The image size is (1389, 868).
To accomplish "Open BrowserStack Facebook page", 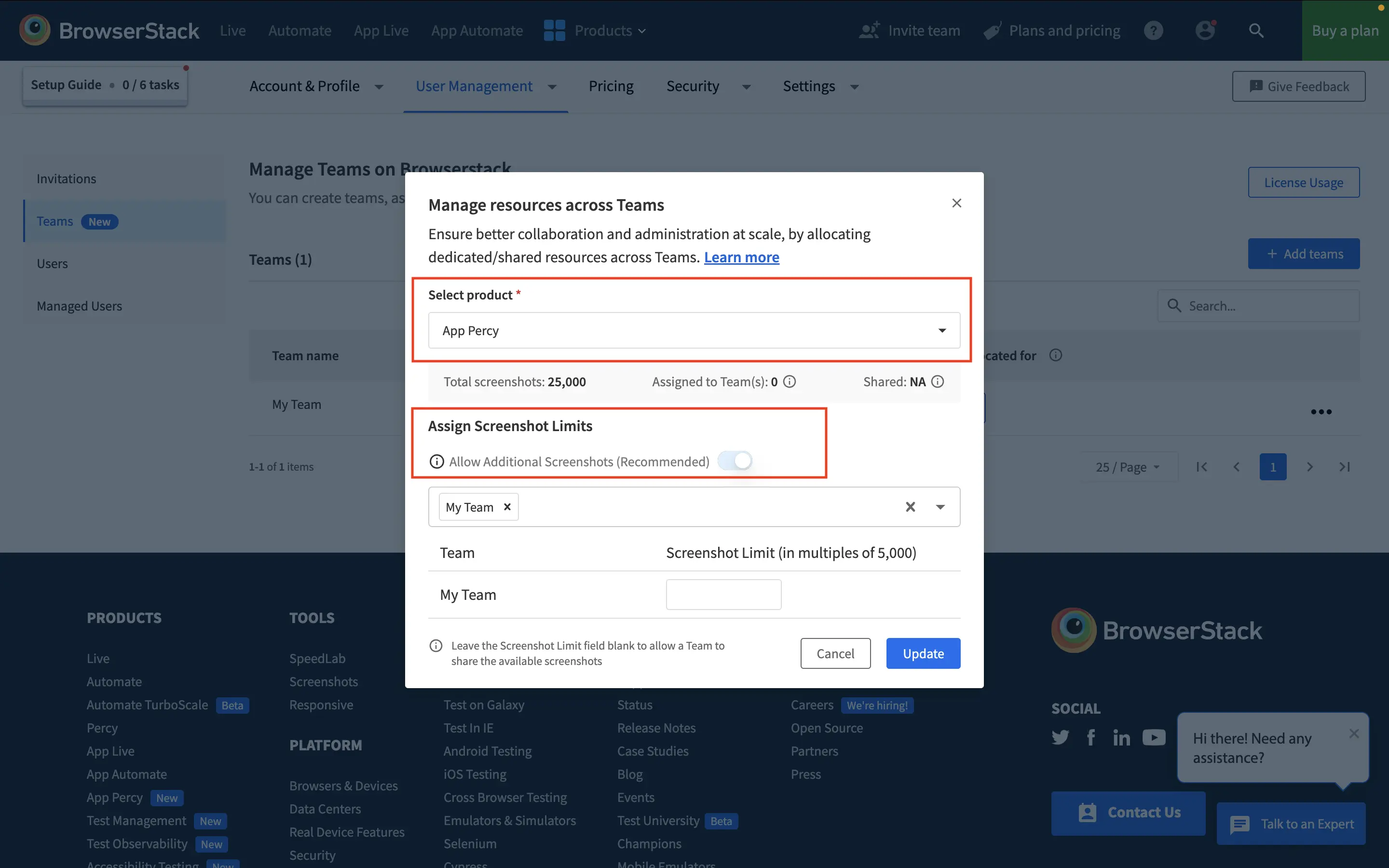I will click(1091, 737).
